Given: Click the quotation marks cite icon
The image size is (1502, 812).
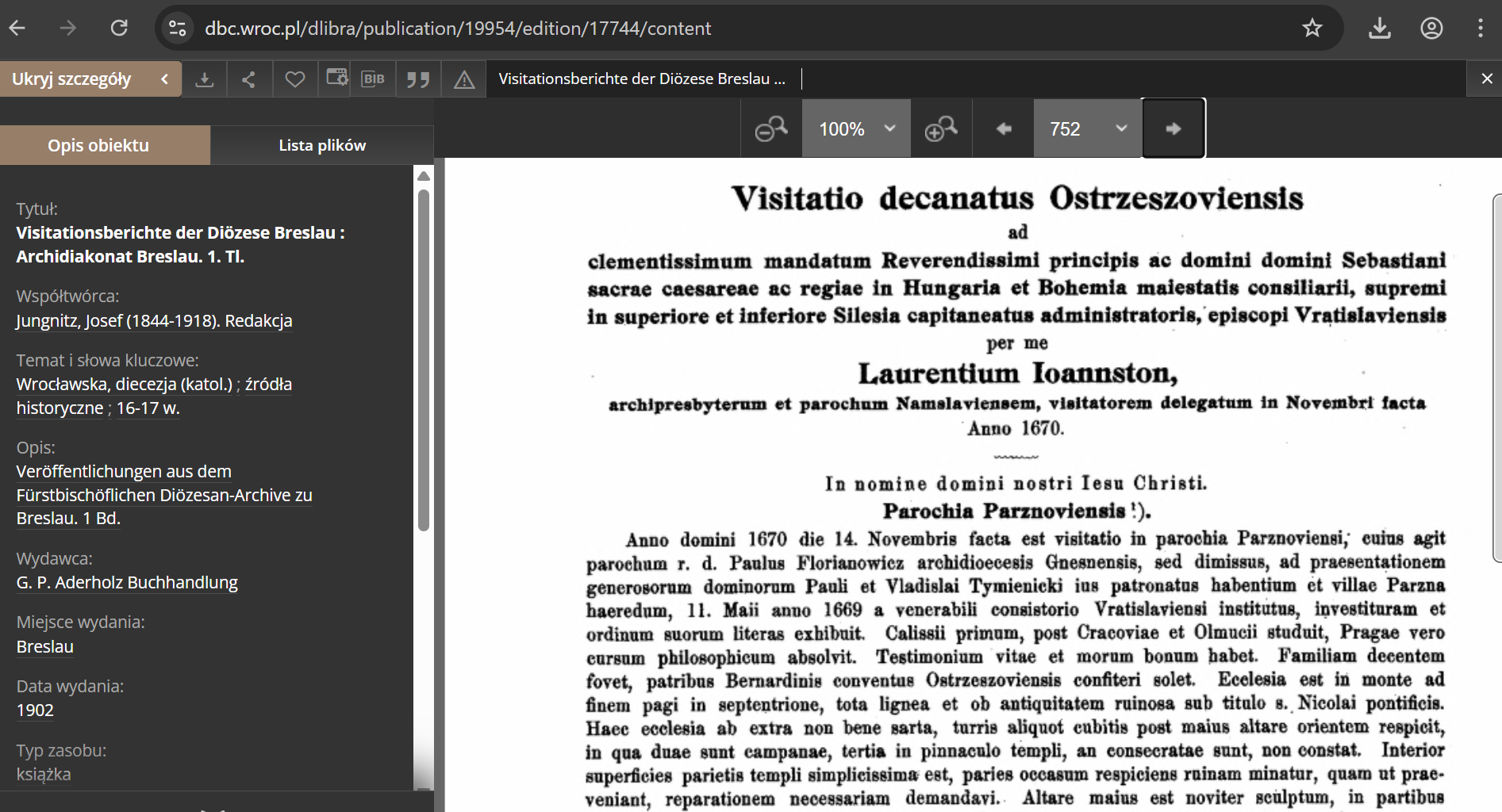Looking at the screenshot, I should pyautogui.click(x=418, y=79).
